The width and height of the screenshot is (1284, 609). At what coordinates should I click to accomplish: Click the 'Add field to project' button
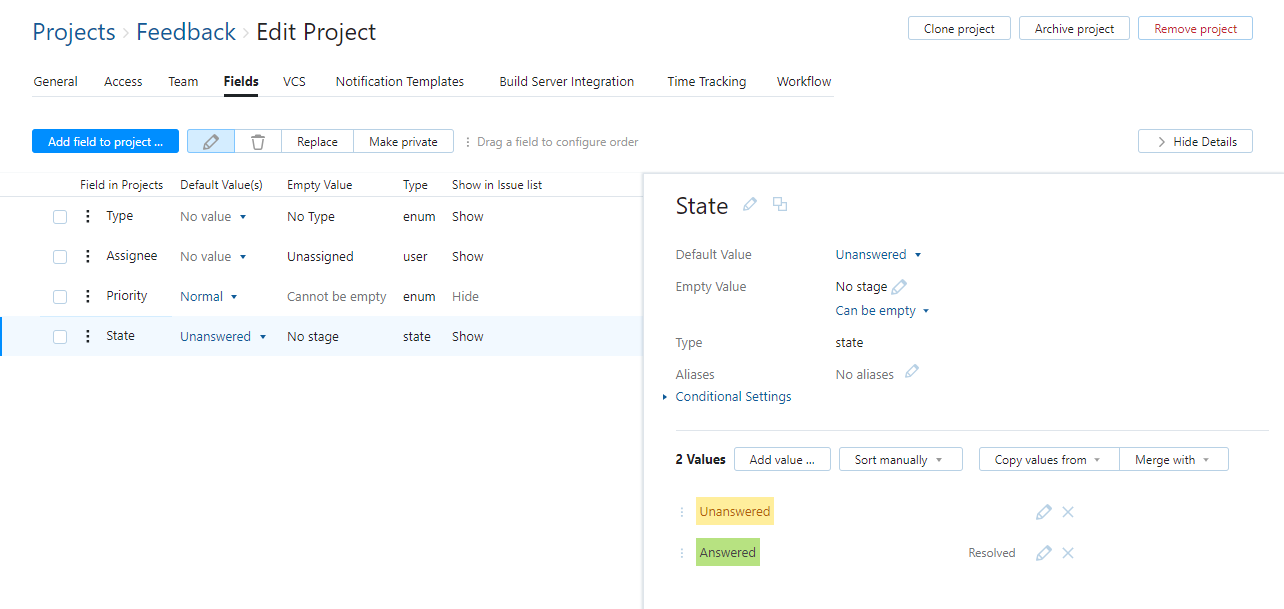click(x=105, y=142)
